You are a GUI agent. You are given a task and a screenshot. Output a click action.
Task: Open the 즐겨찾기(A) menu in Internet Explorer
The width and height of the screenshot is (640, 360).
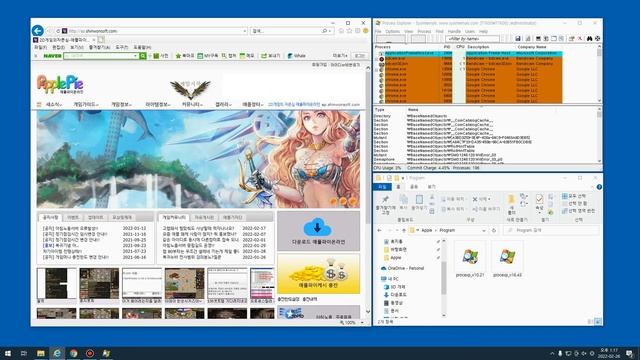[x=99, y=47]
